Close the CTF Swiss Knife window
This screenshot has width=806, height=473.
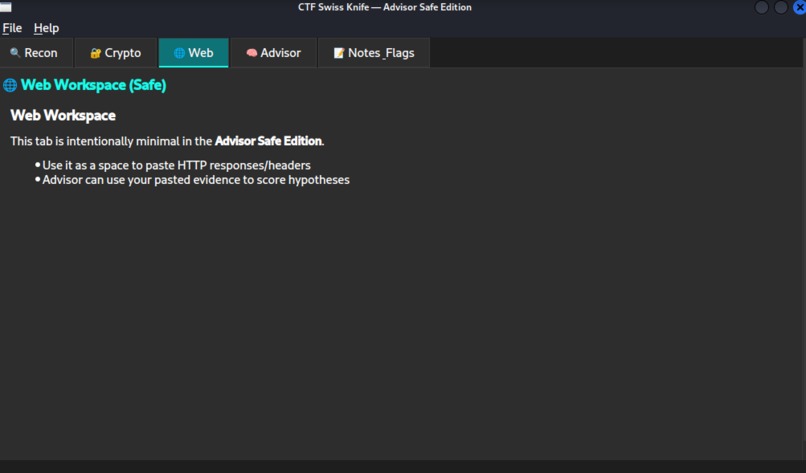pos(799,7)
